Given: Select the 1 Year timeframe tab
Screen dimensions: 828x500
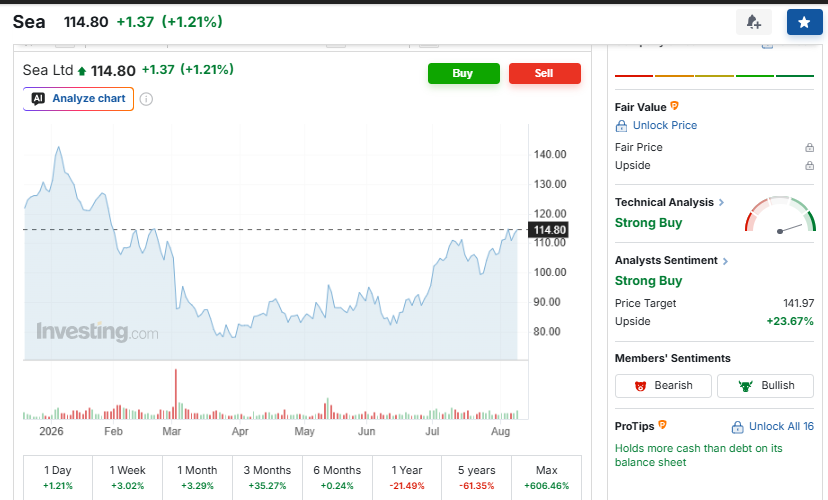Looking at the screenshot, I should tap(407, 477).
